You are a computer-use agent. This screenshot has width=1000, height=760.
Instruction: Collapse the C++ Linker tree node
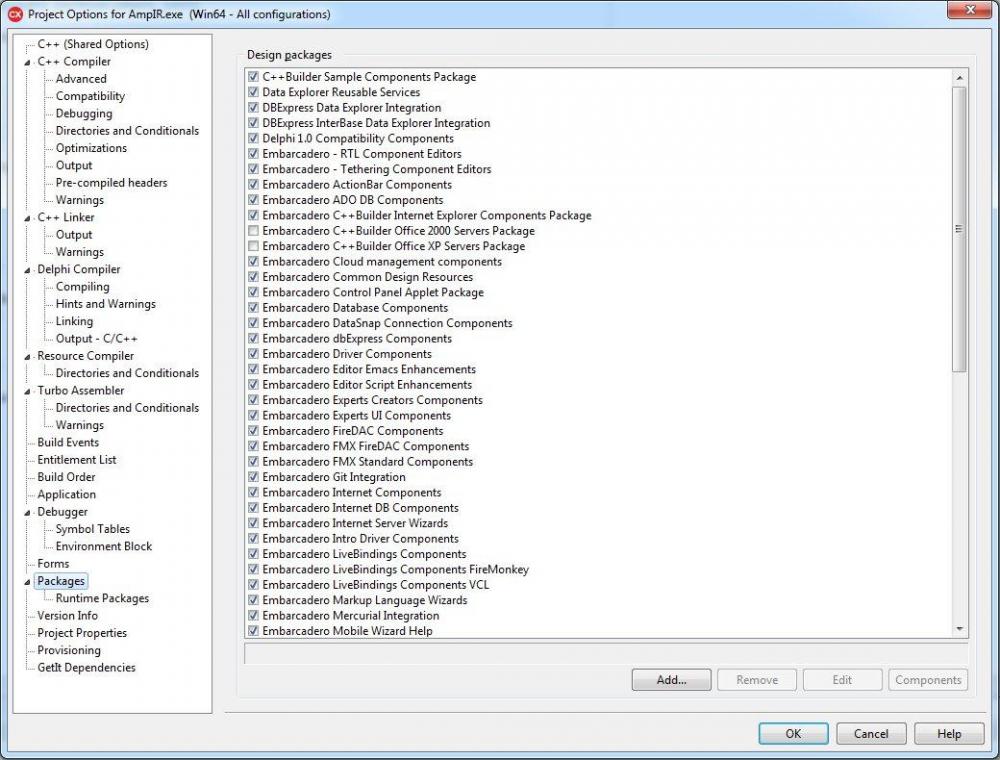(x=27, y=217)
